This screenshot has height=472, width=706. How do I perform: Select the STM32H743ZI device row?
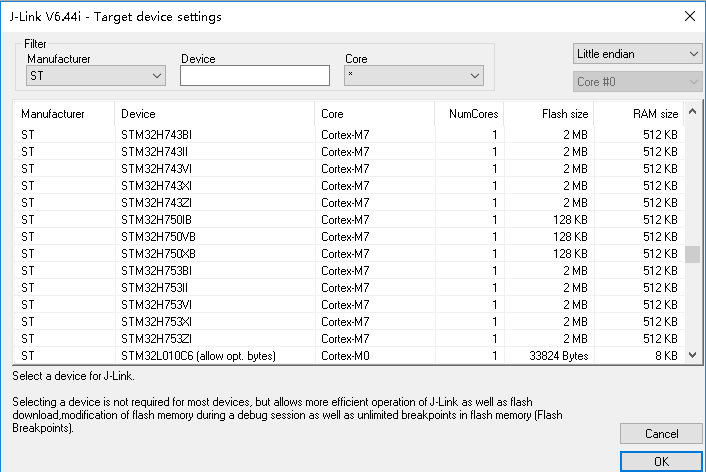tap(349, 203)
